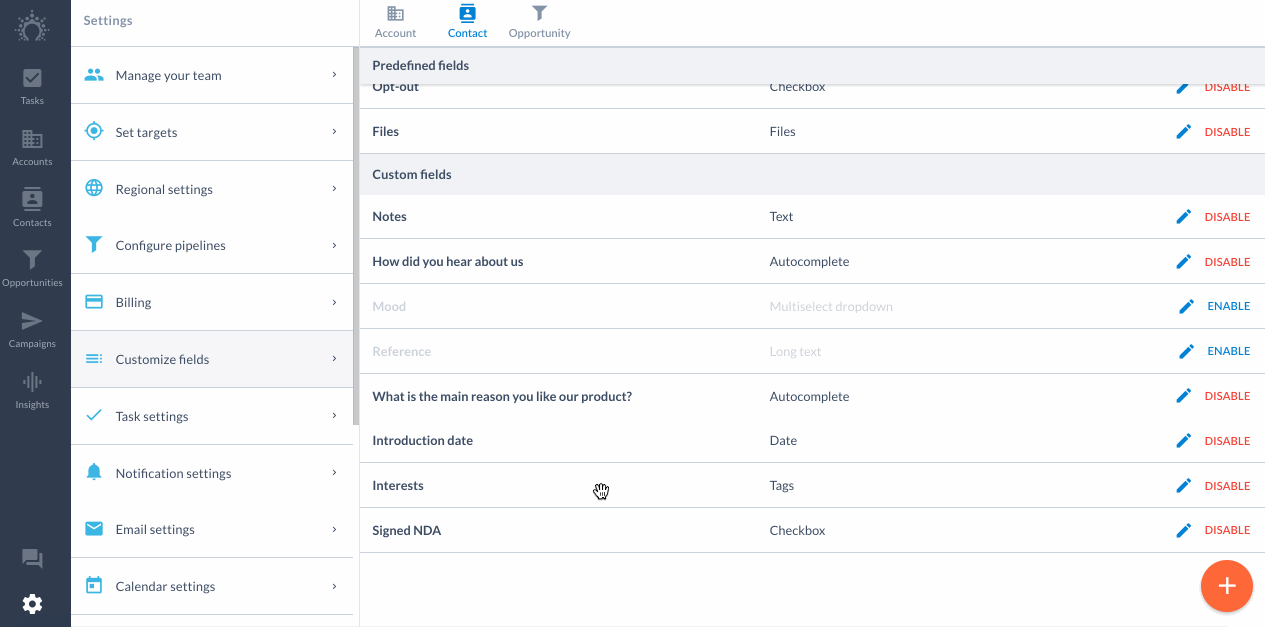Click the chat bubble icon
Viewport: 1265px width, 627px height.
click(x=32, y=559)
